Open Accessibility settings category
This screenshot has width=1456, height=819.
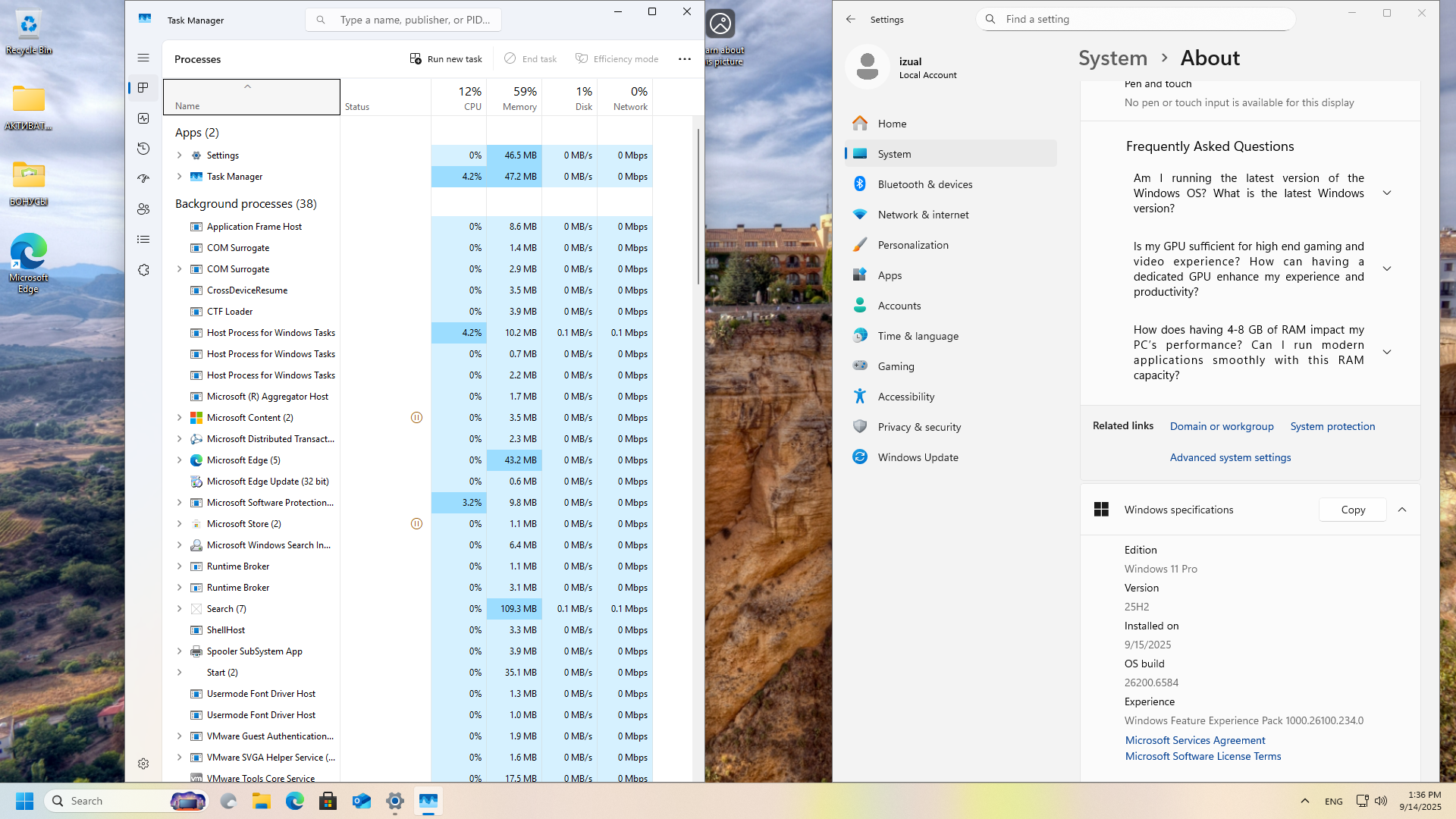951,397
